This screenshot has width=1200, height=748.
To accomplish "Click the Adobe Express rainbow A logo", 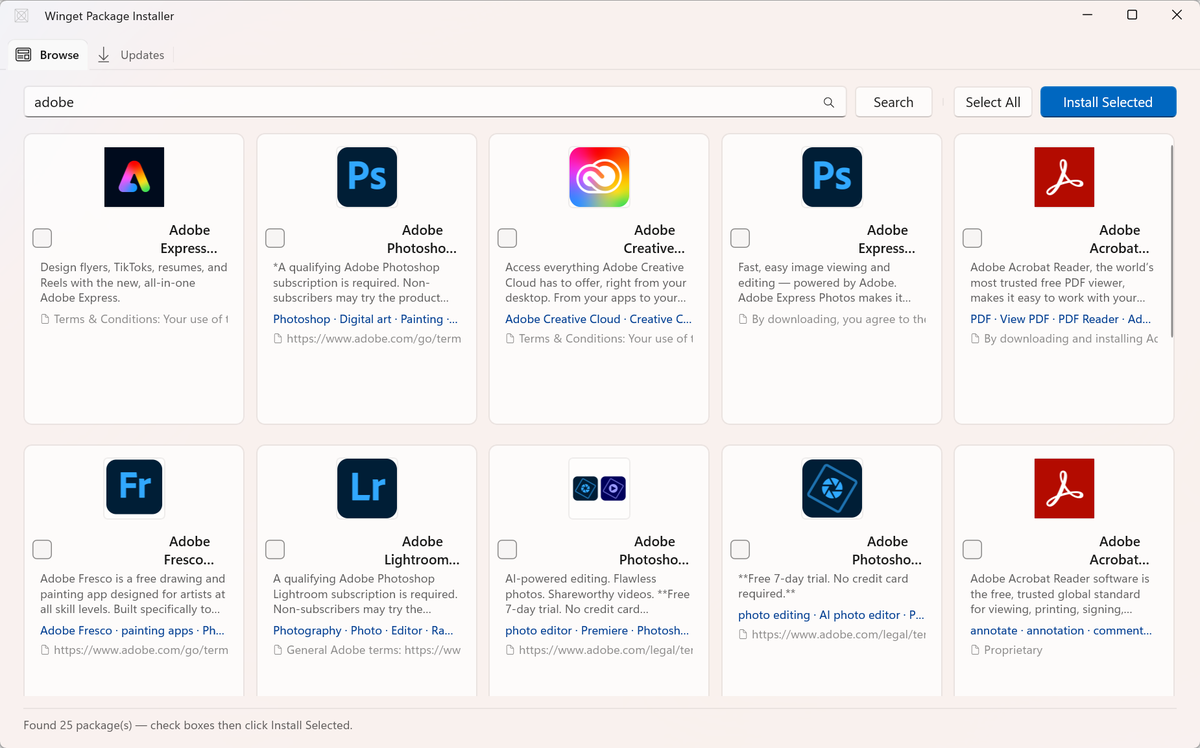I will (134, 177).
